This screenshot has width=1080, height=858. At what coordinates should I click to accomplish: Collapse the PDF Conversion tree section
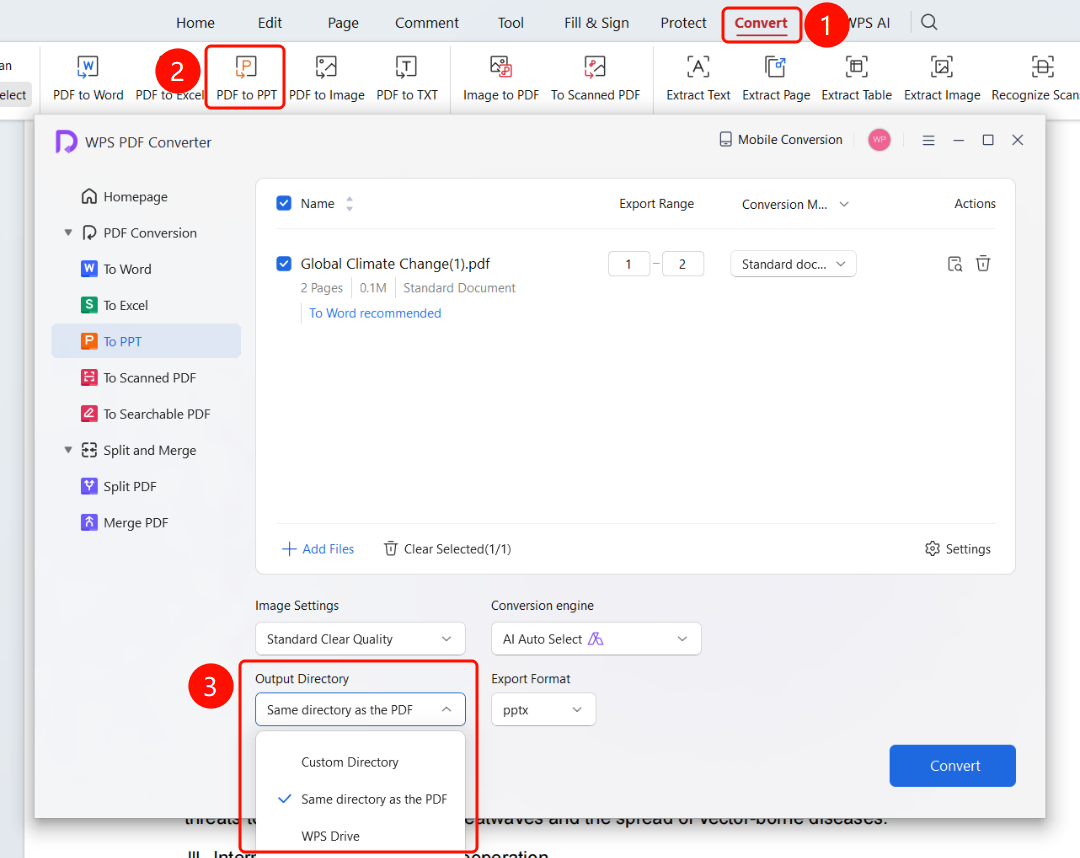point(68,233)
